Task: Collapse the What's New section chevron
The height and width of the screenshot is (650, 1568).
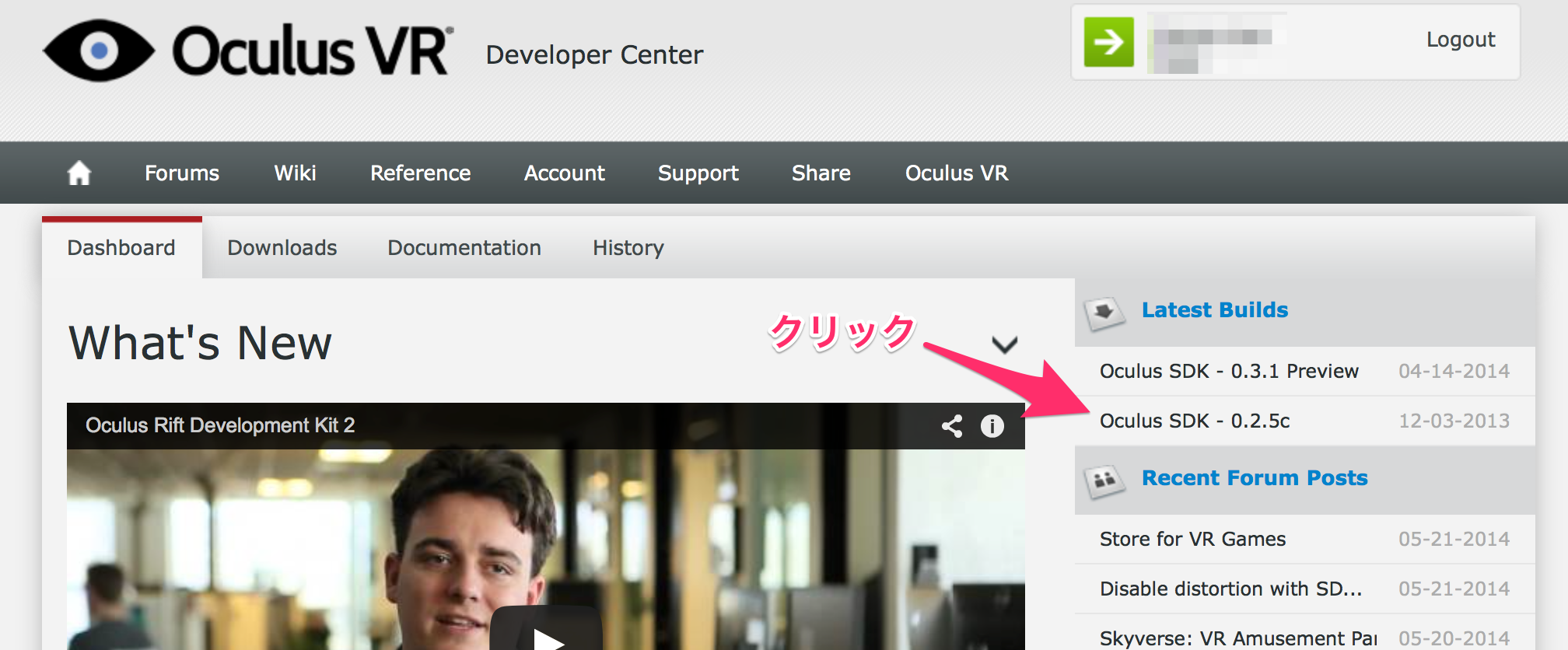Action: [1004, 344]
